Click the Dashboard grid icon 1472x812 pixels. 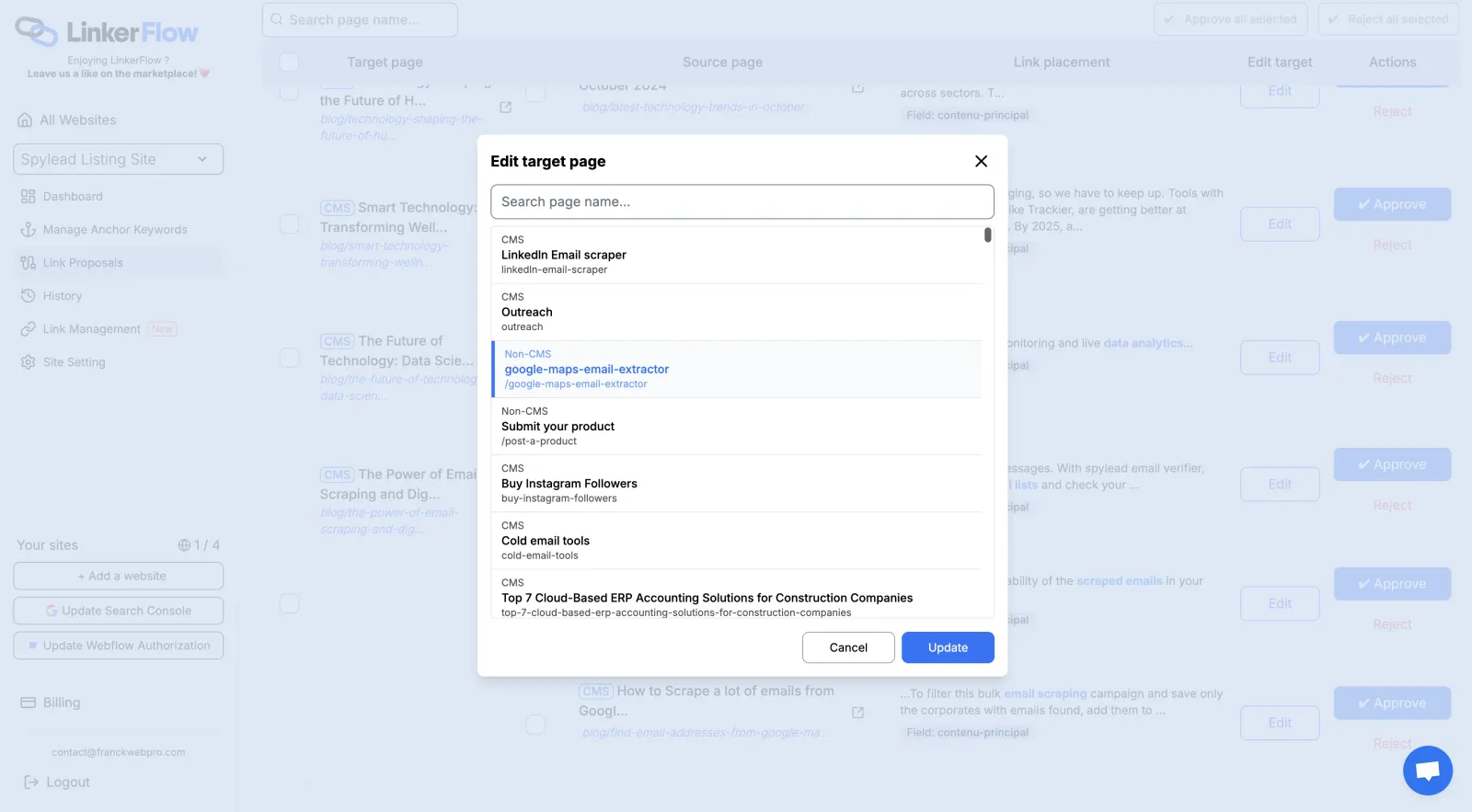pos(28,197)
